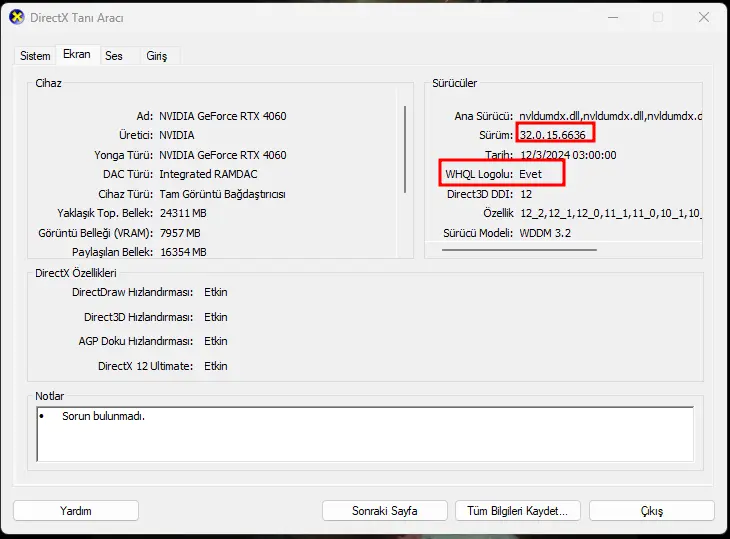Click the Paylaşılan Bellek value 16354 MB
The image size is (730, 539).
point(183,252)
